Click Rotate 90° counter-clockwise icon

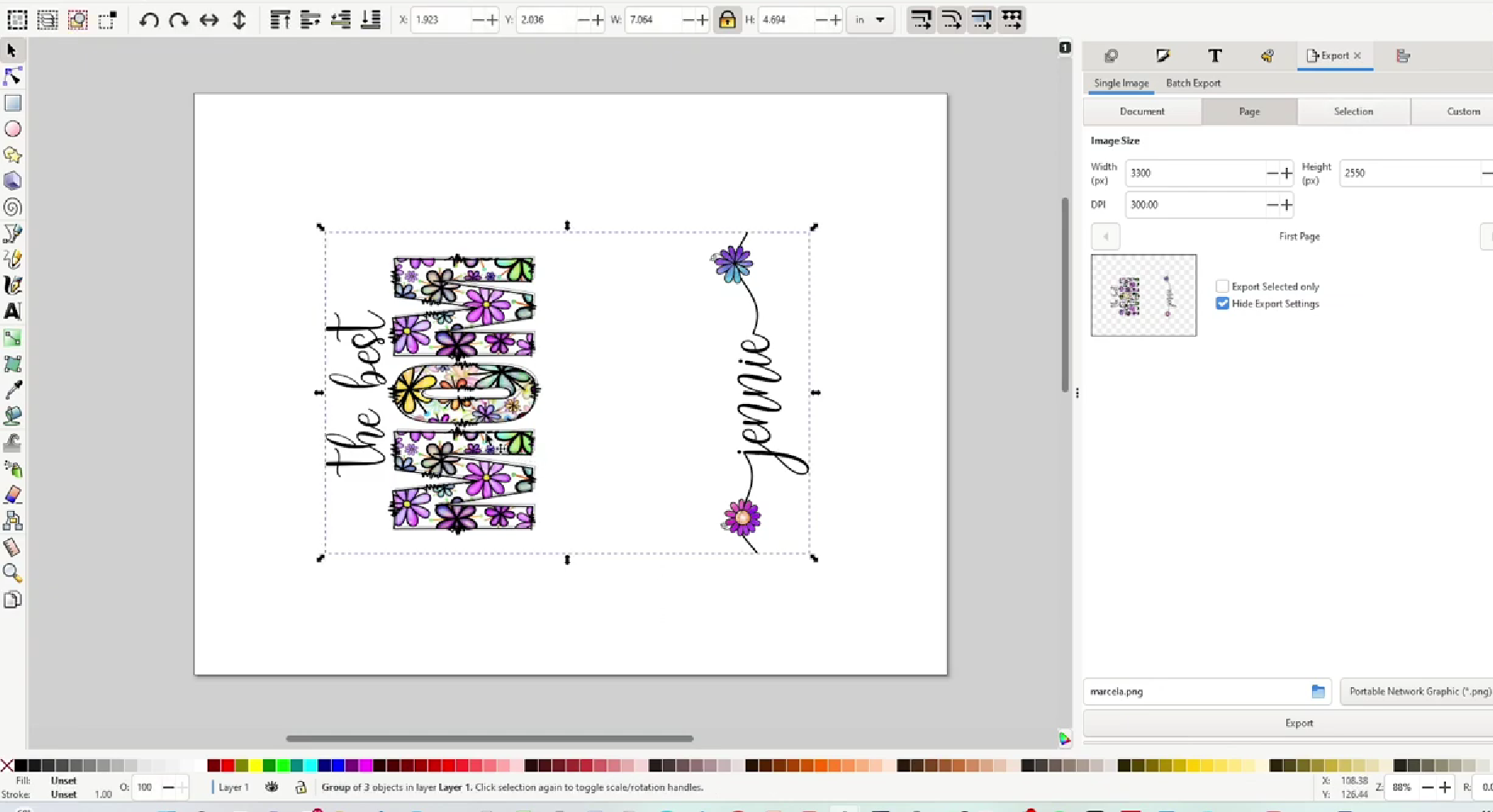(148, 19)
